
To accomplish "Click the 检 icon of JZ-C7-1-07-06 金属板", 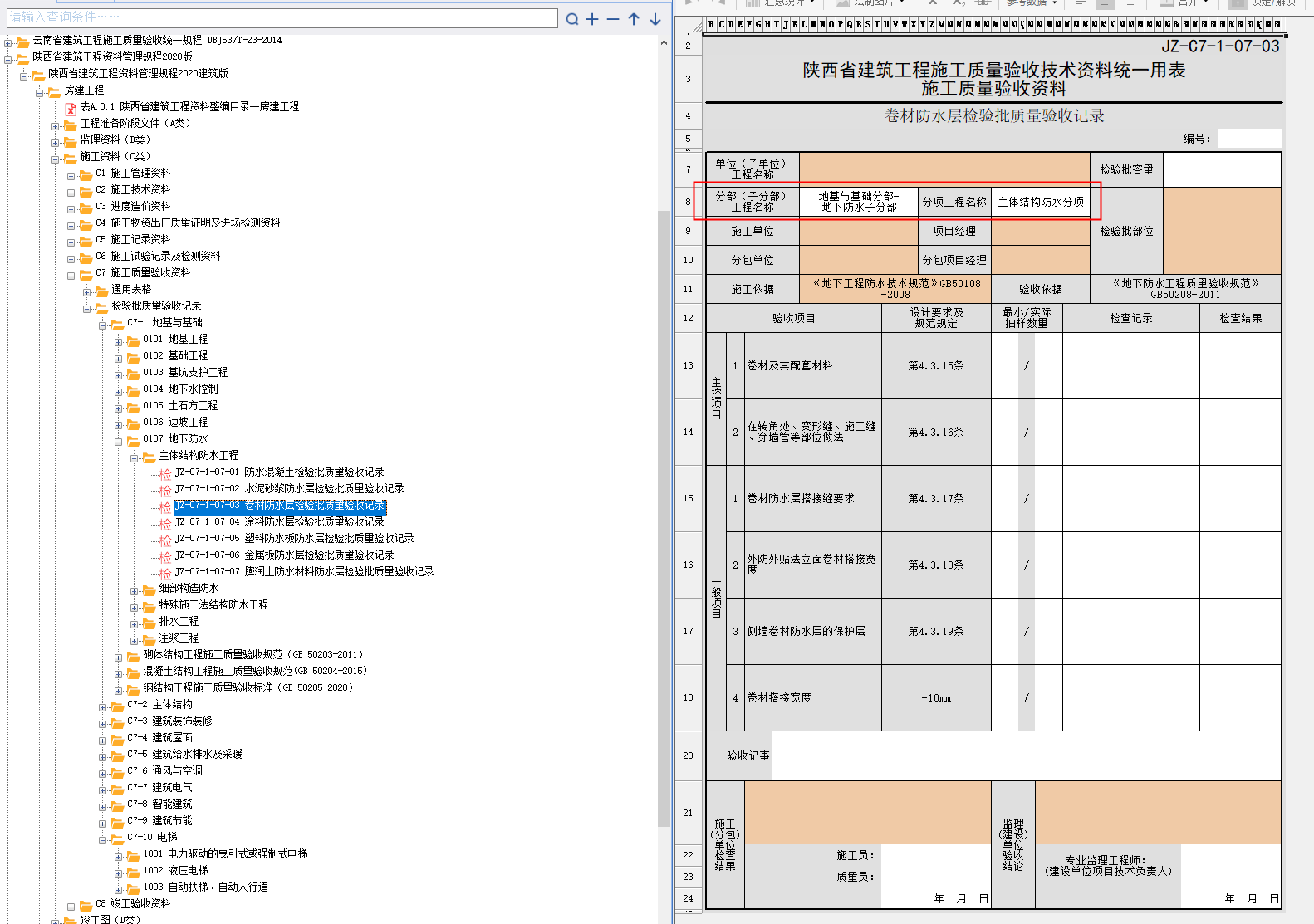I will click(x=165, y=556).
